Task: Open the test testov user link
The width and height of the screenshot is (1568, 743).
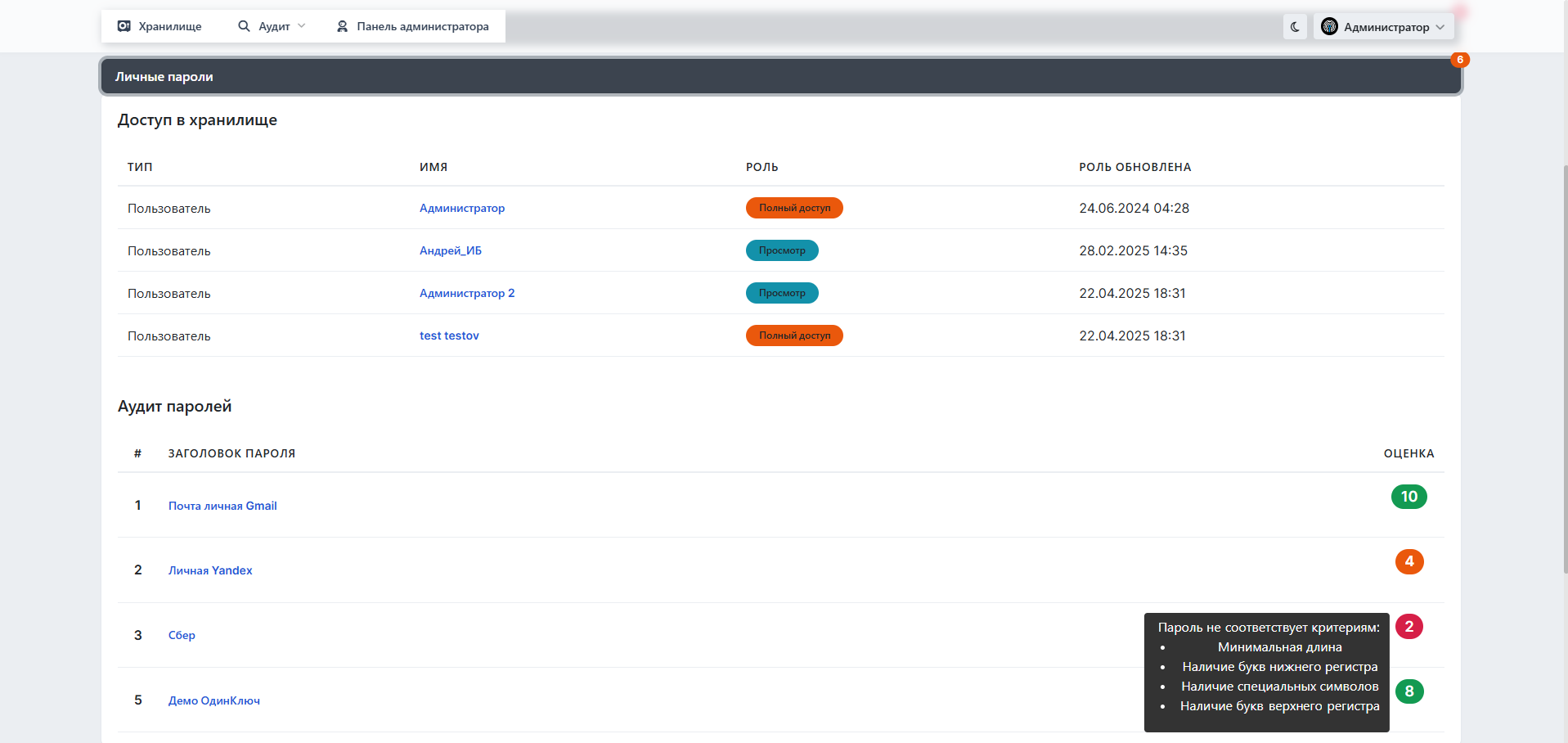Action: click(449, 335)
